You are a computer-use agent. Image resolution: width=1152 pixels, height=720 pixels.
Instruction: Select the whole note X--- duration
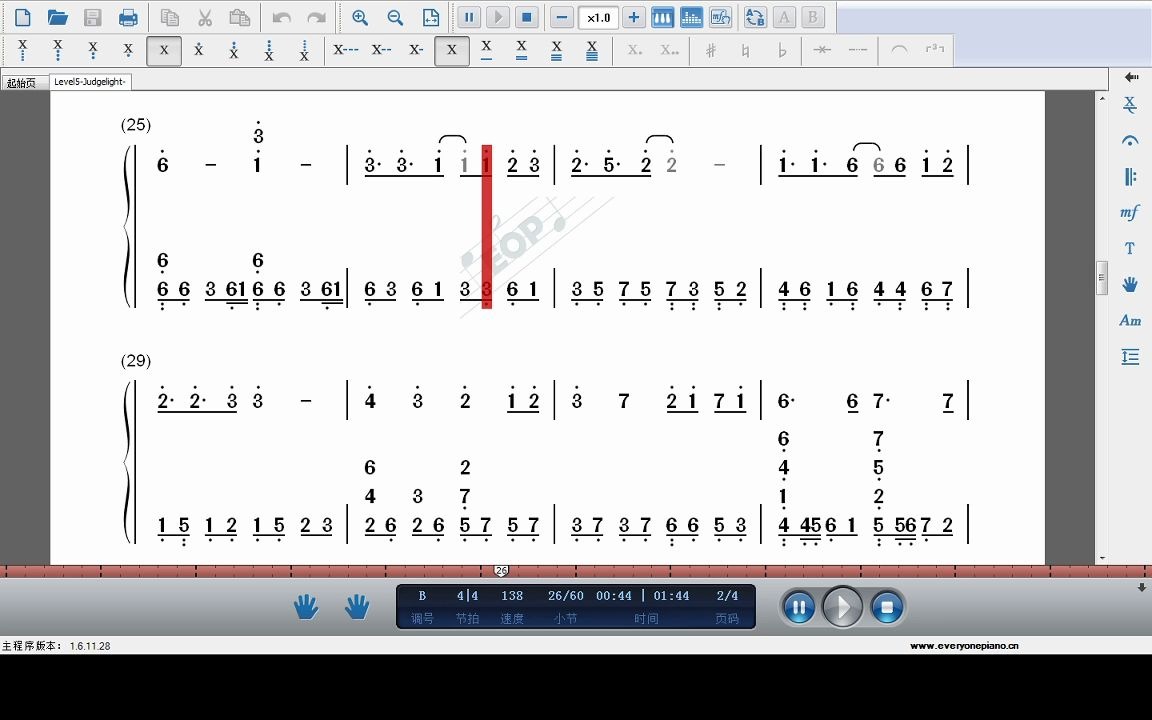pos(345,50)
